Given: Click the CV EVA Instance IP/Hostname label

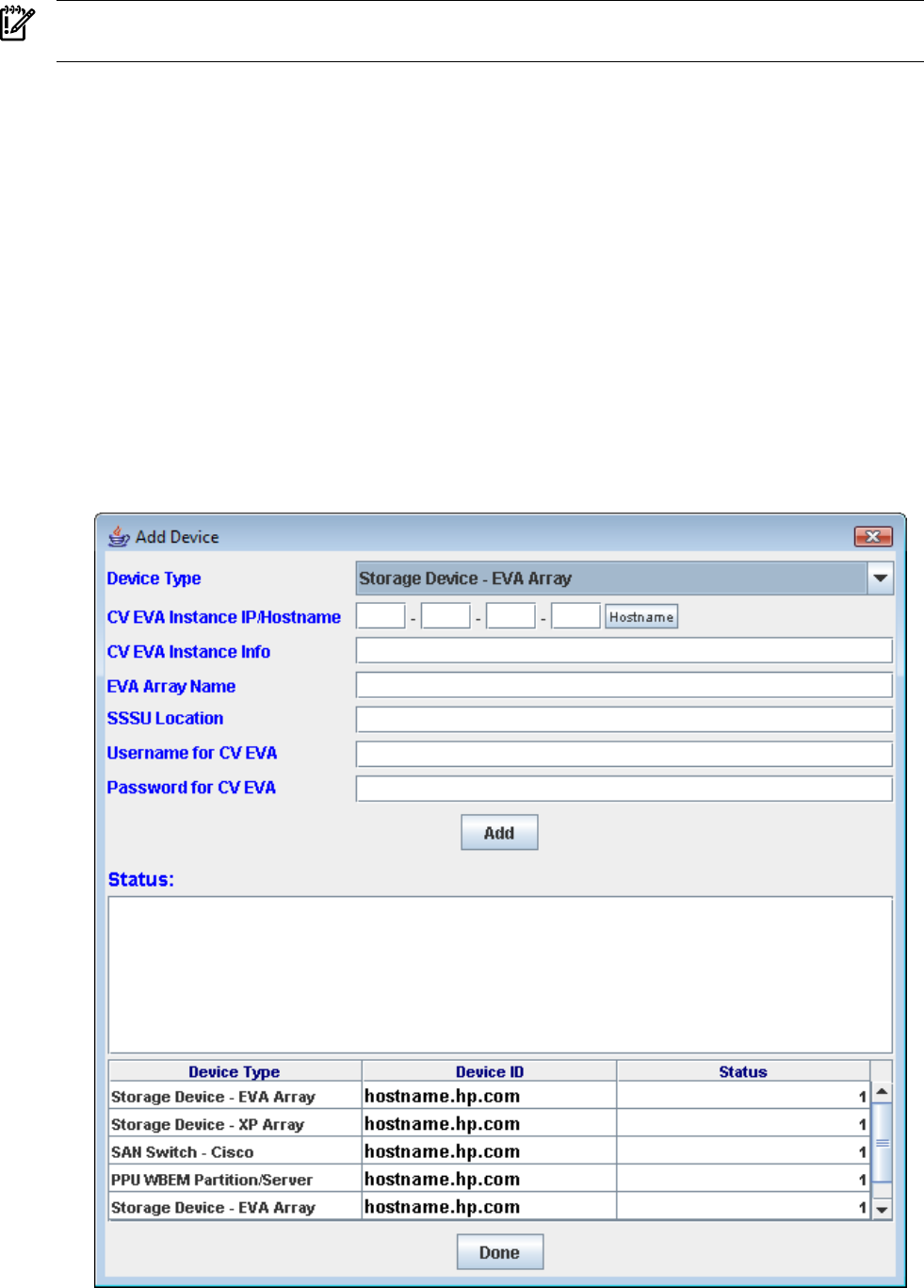Looking at the screenshot, I should pyautogui.click(x=223, y=617).
